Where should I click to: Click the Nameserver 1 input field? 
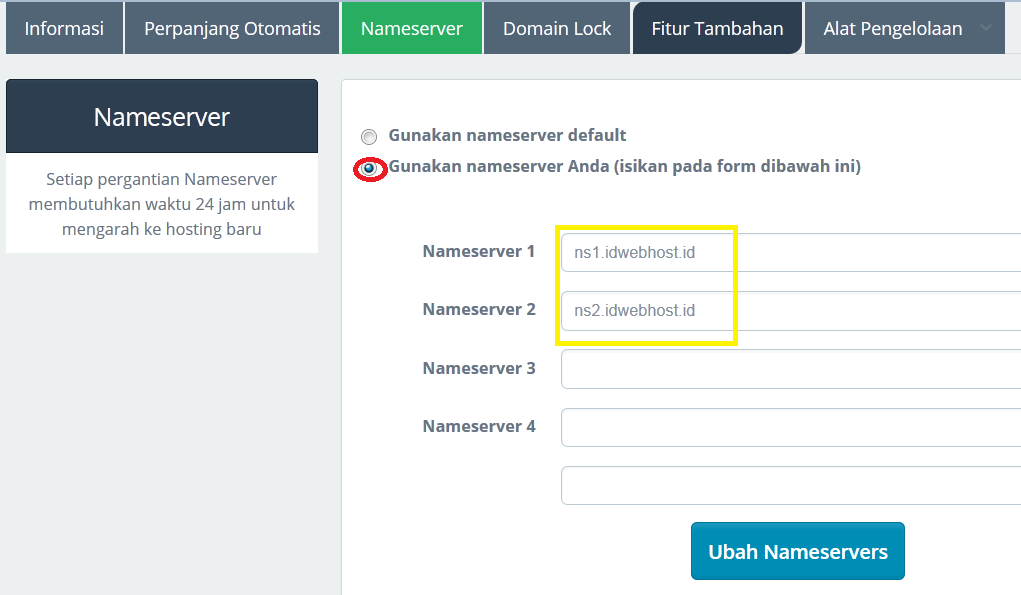[x=790, y=253]
